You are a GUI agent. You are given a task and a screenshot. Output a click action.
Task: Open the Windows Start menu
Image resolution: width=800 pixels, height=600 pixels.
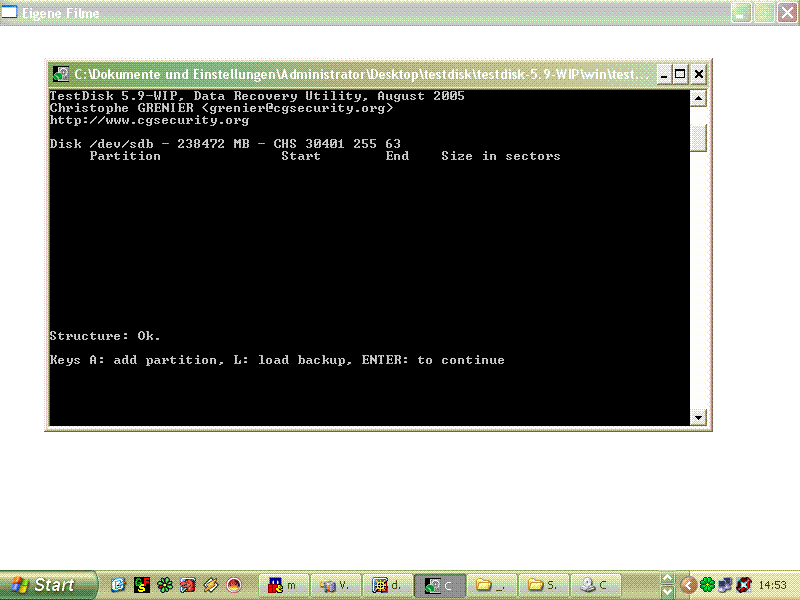tap(47, 585)
